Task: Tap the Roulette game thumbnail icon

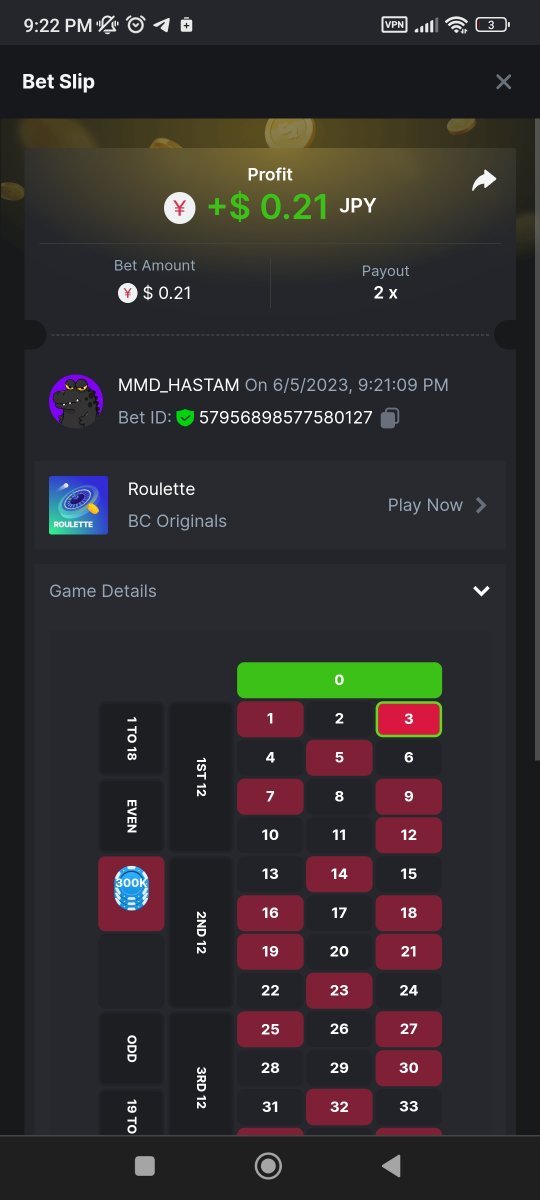Action: [78, 505]
